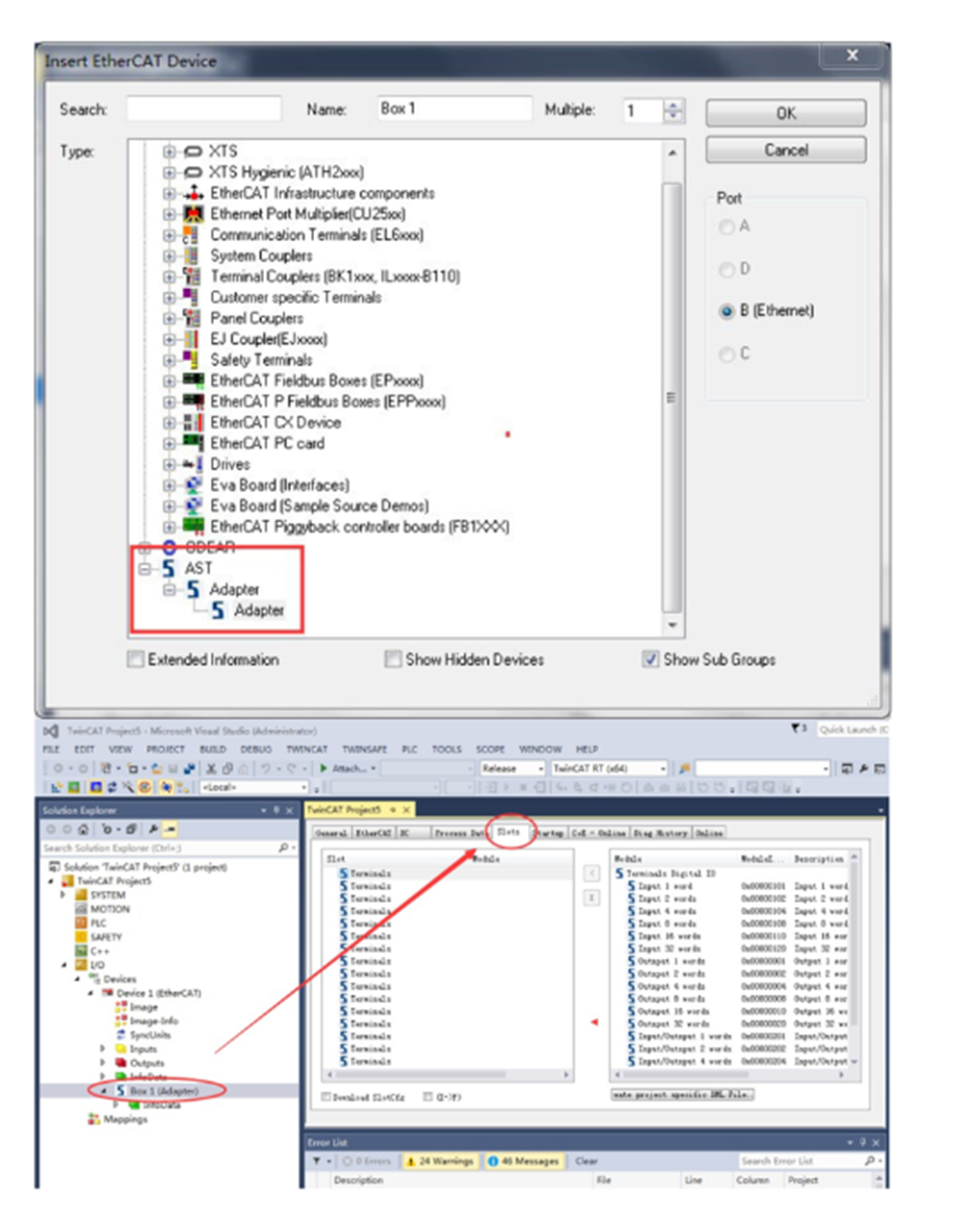Enable Extended Information checkbox
This screenshot has height=1232, width=962.
pos(136,660)
